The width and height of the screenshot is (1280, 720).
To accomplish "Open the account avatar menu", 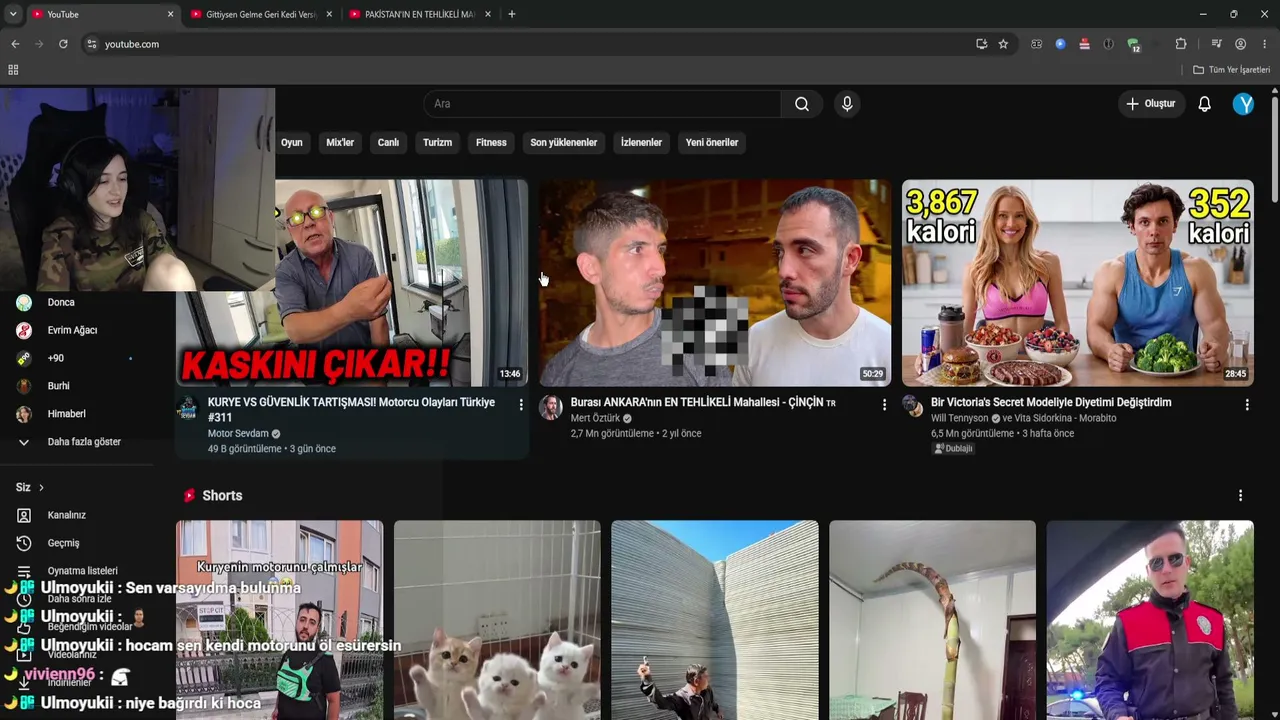I will click(x=1243, y=104).
